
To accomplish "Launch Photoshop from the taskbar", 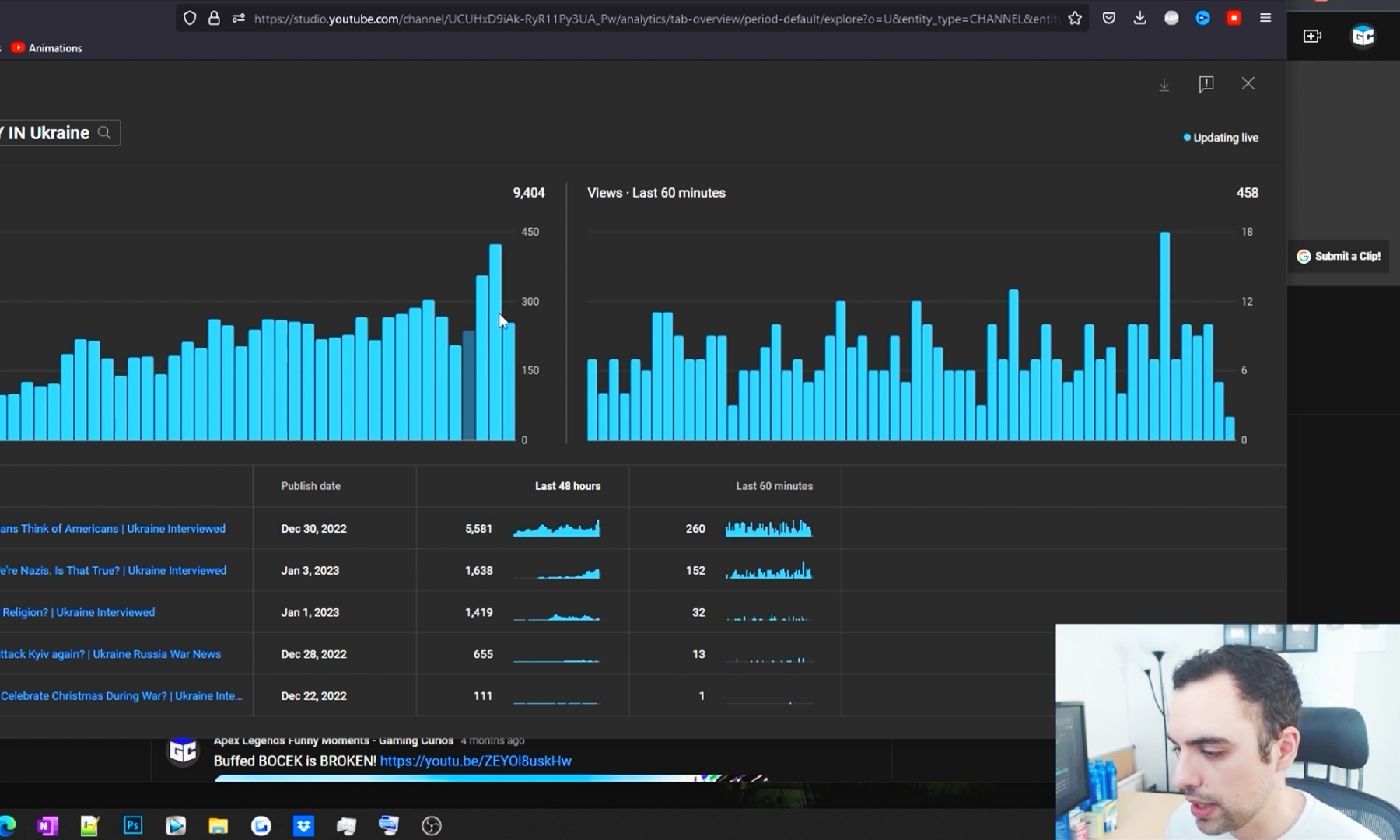I will (x=133, y=825).
